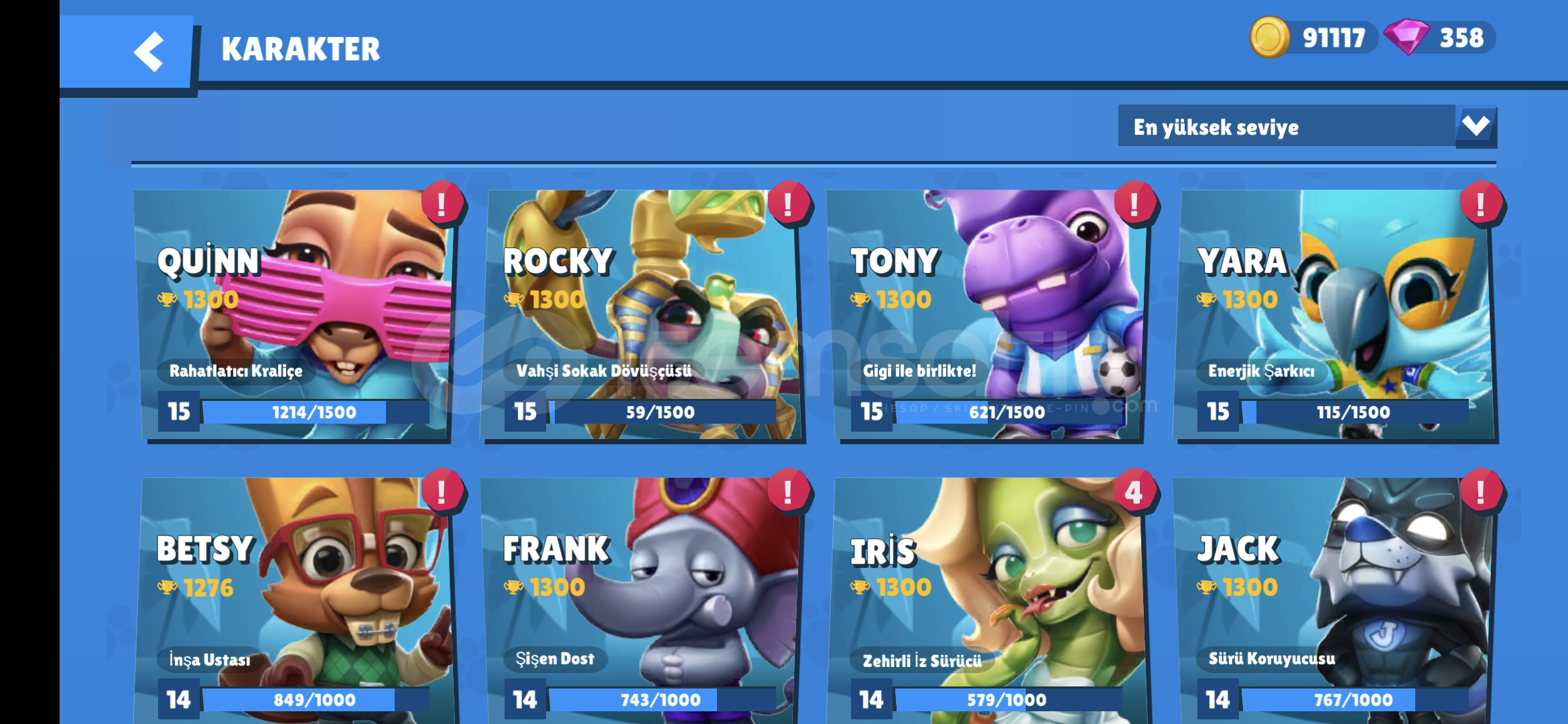The image size is (1568, 724).
Task: Tap the alert badge on Tony's card
Action: click(x=1134, y=202)
